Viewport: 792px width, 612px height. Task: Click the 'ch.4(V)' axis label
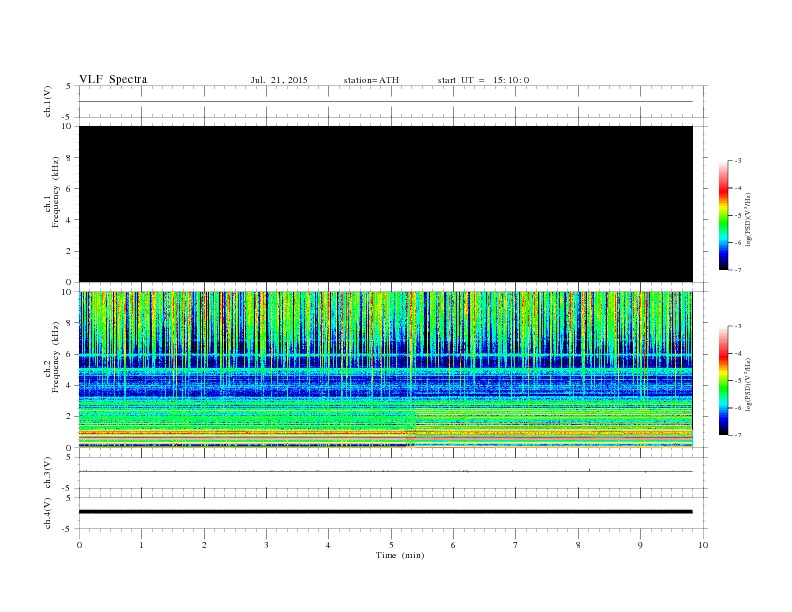tap(47, 513)
